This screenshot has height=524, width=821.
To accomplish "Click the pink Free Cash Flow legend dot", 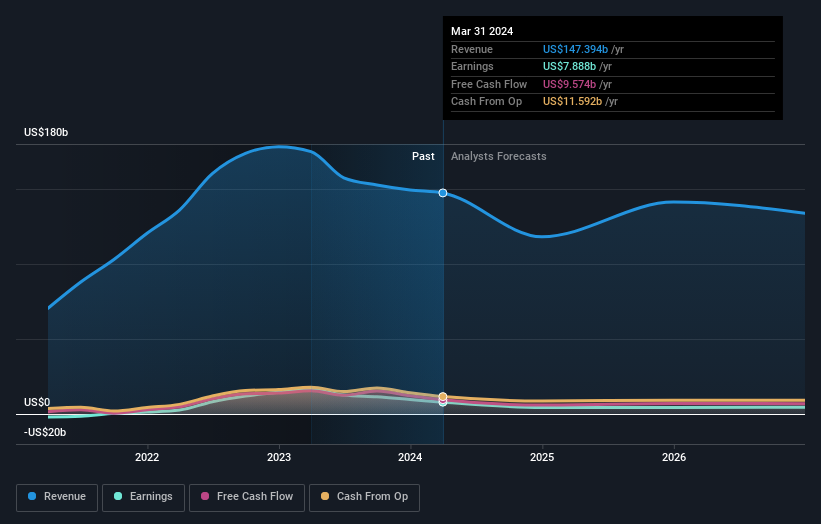I will coord(205,496).
